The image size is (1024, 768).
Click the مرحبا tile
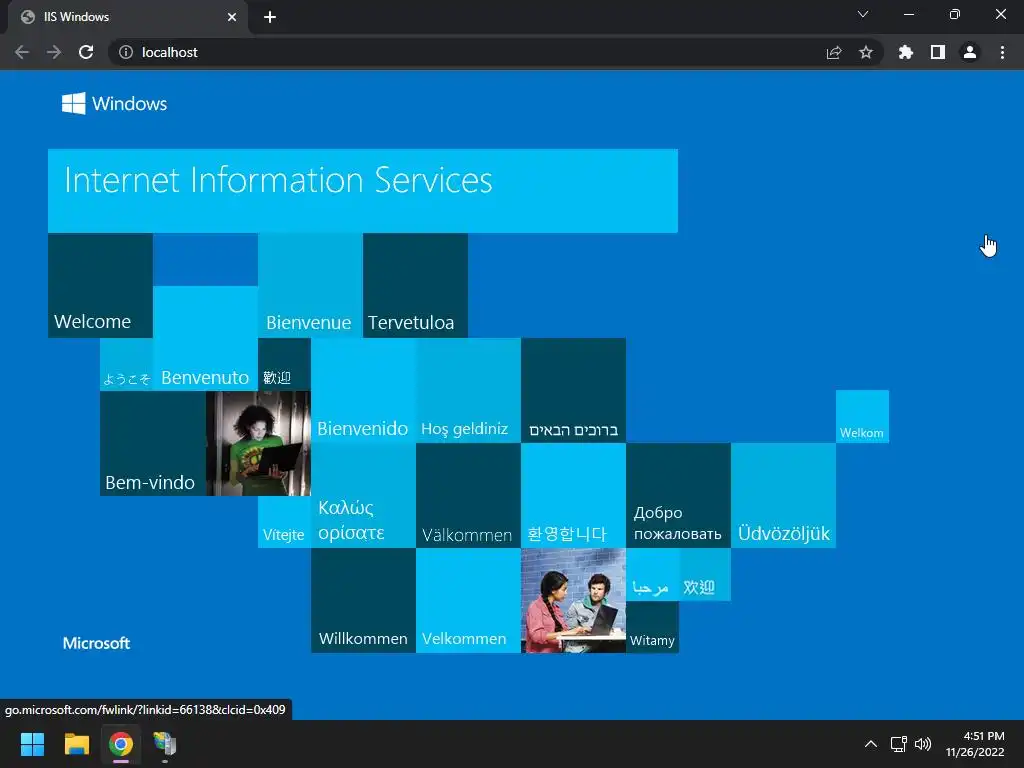click(652, 574)
